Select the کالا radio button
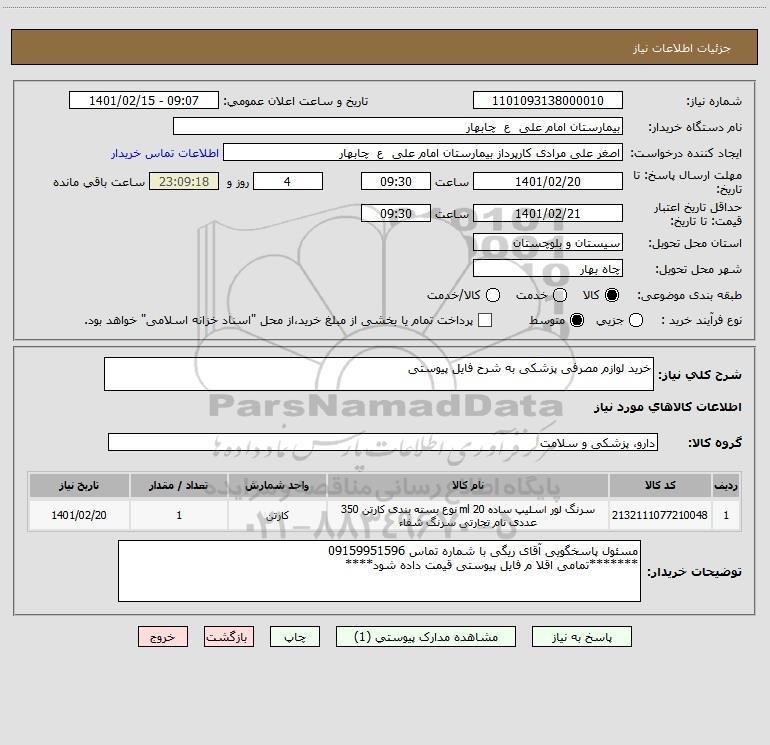Viewport: 770px width, 745px height. point(612,295)
